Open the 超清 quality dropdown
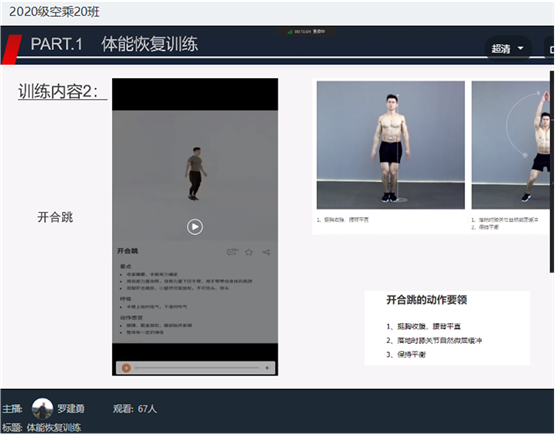 click(x=508, y=48)
